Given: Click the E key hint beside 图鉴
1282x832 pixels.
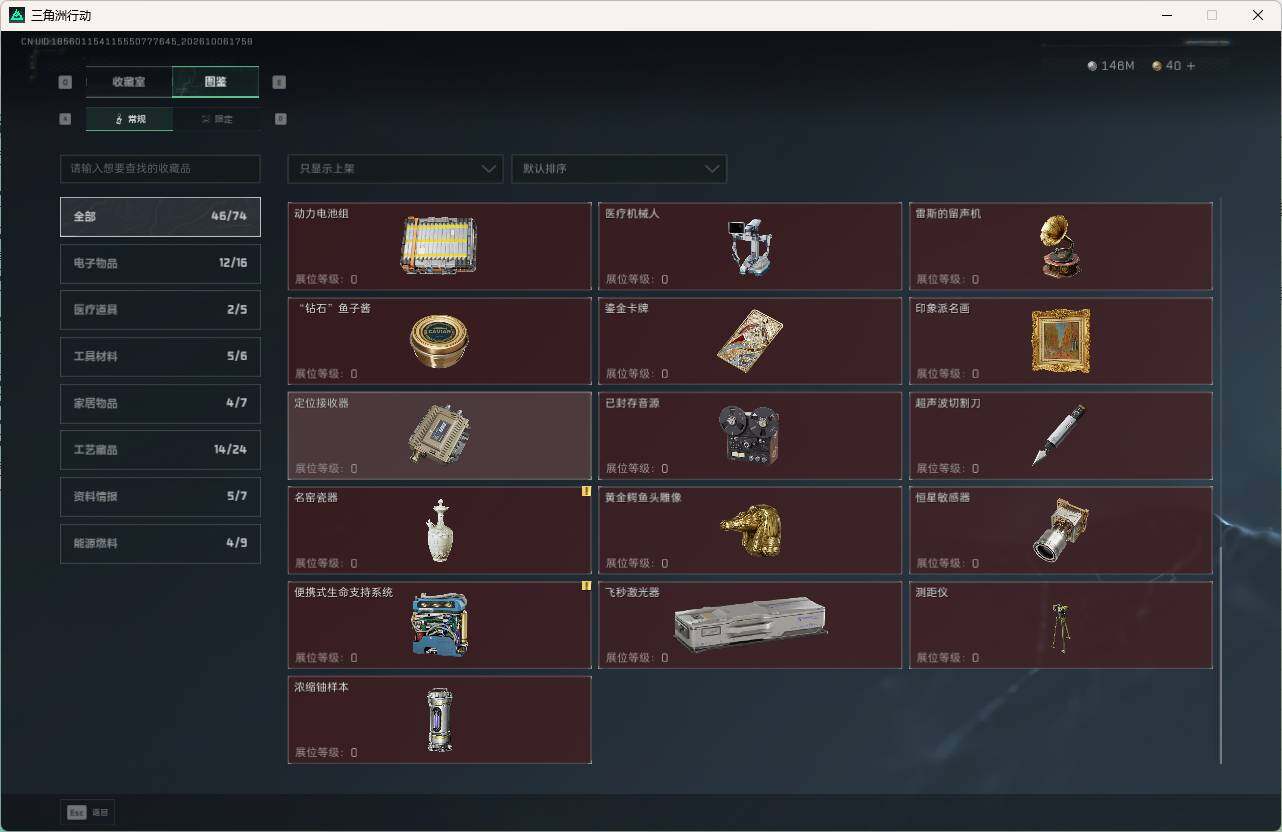Looking at the screenshot, I should pyautogui.click(x=279, y=82).
